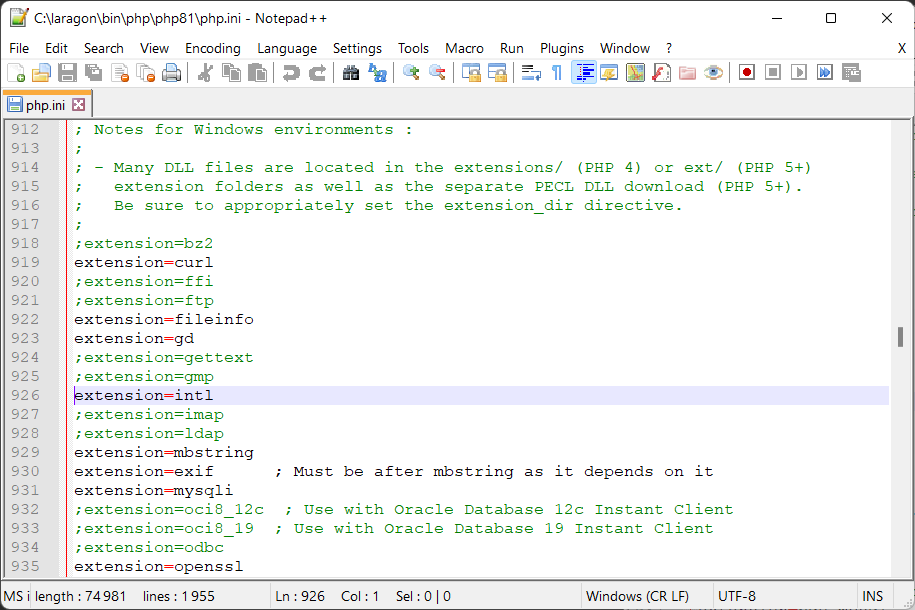The width and height of the screenshot is (915, 610).
Task: Open the Edit menu
Action: tap(57, 48)
